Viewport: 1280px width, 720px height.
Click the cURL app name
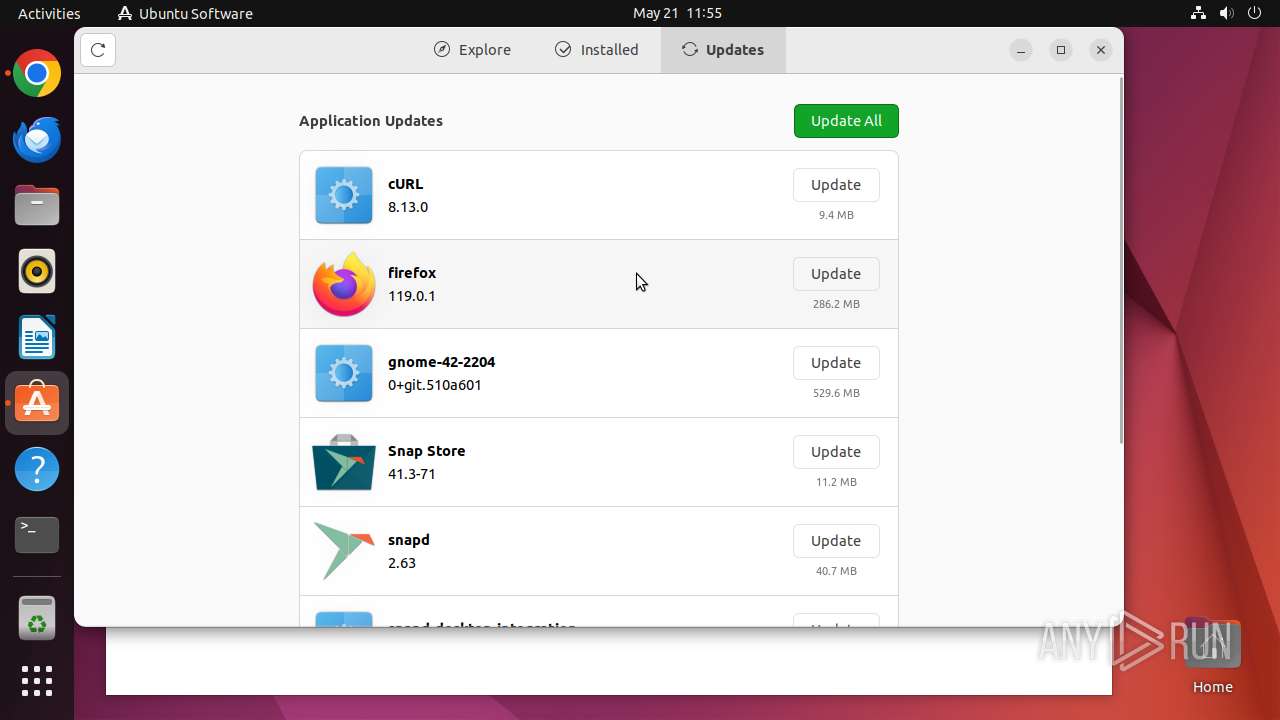pos(405,184)
